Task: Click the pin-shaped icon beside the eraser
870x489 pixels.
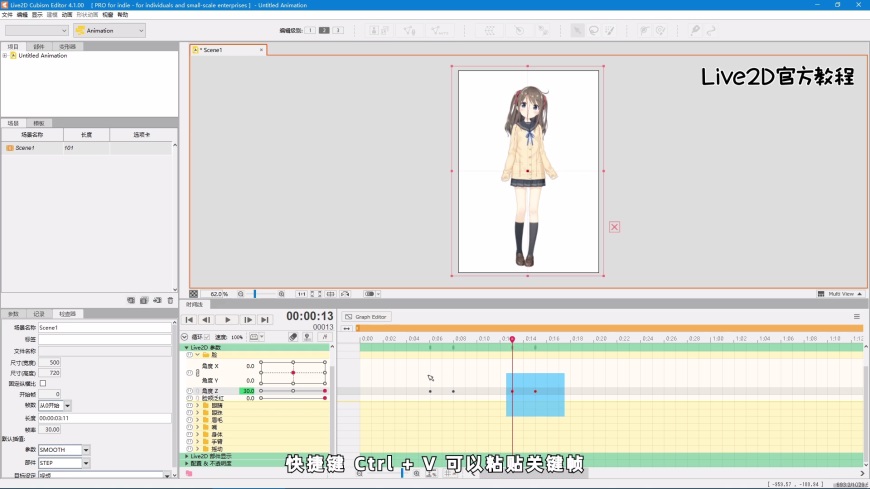Action: [307, 337]
